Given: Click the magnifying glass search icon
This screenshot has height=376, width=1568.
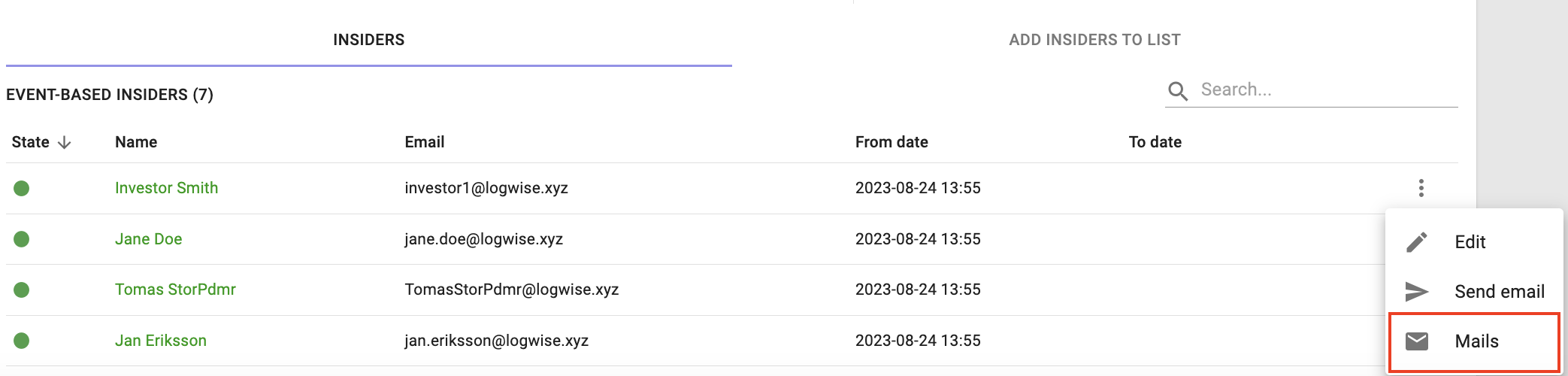Looking at the screenshot, I should [1178, 91].
